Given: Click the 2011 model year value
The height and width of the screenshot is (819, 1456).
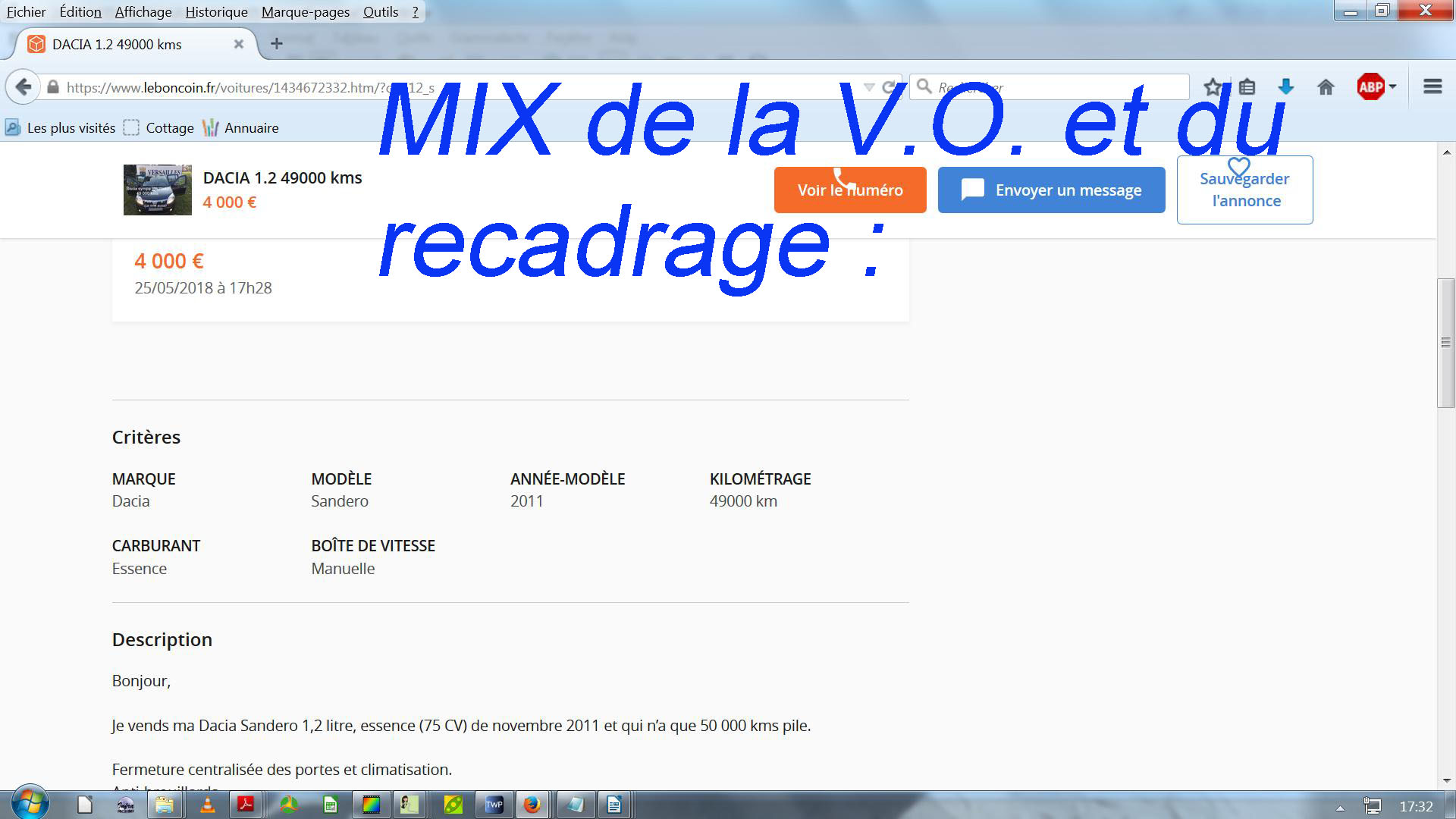Looking at the screenshot, I should [526, 501].
